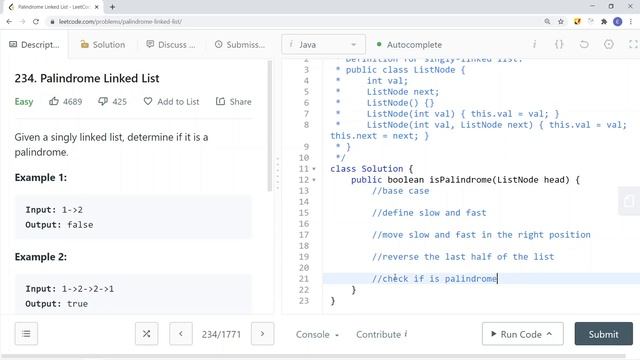Open the problem list hamburger icon

point(27,334)
